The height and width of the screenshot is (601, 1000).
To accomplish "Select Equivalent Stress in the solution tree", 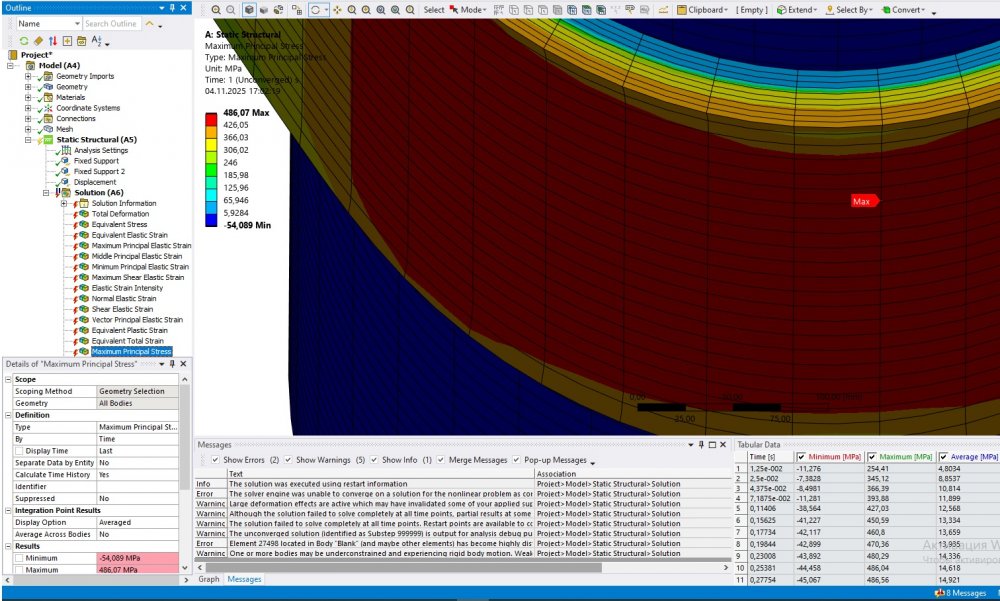I will coord(119,224).
